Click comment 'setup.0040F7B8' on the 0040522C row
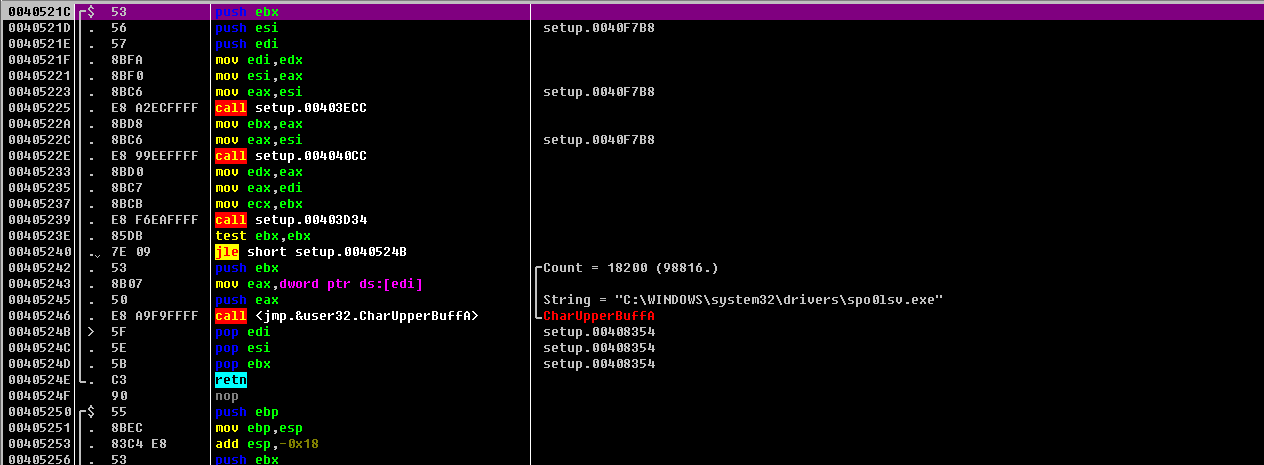 point(599,140)
